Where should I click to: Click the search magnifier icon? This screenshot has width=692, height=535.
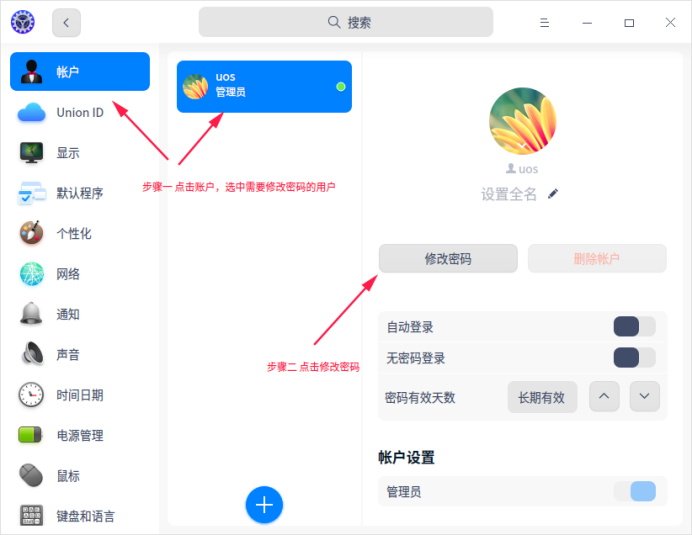(334, 22)
